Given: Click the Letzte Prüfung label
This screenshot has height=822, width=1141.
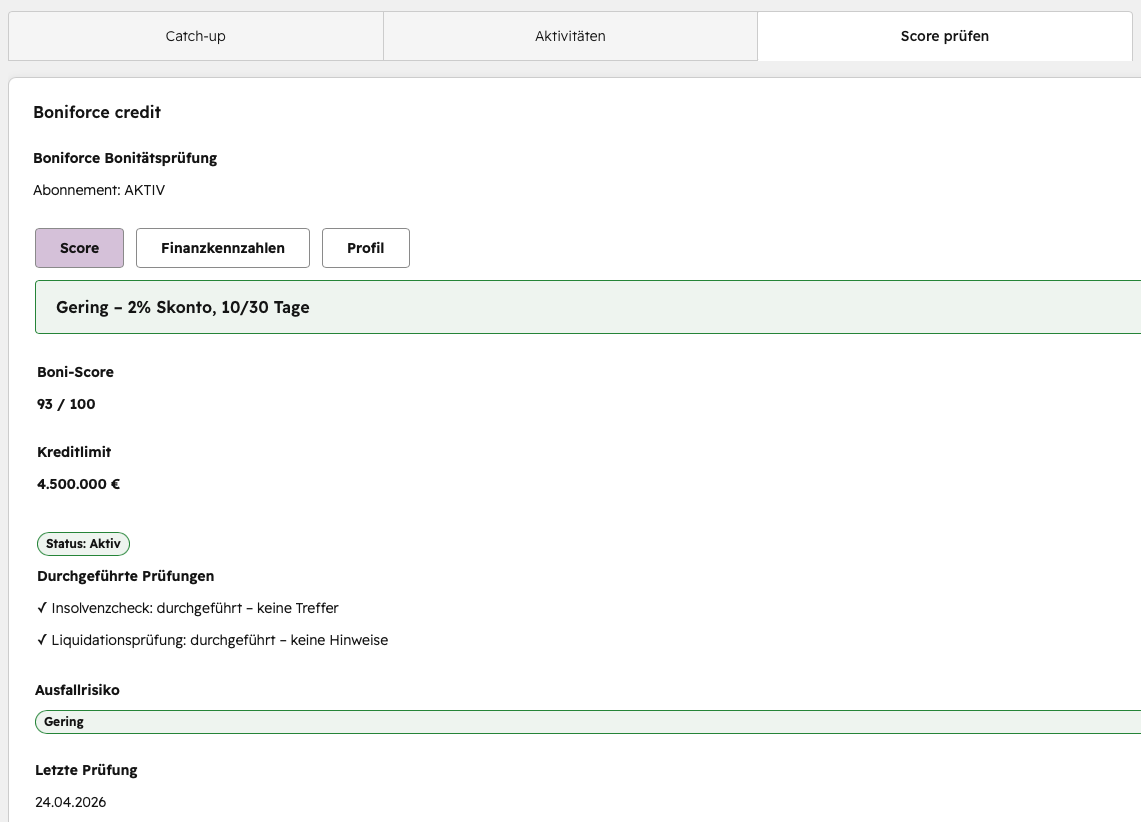Looking at the screenshot, I should pos(87,770).
